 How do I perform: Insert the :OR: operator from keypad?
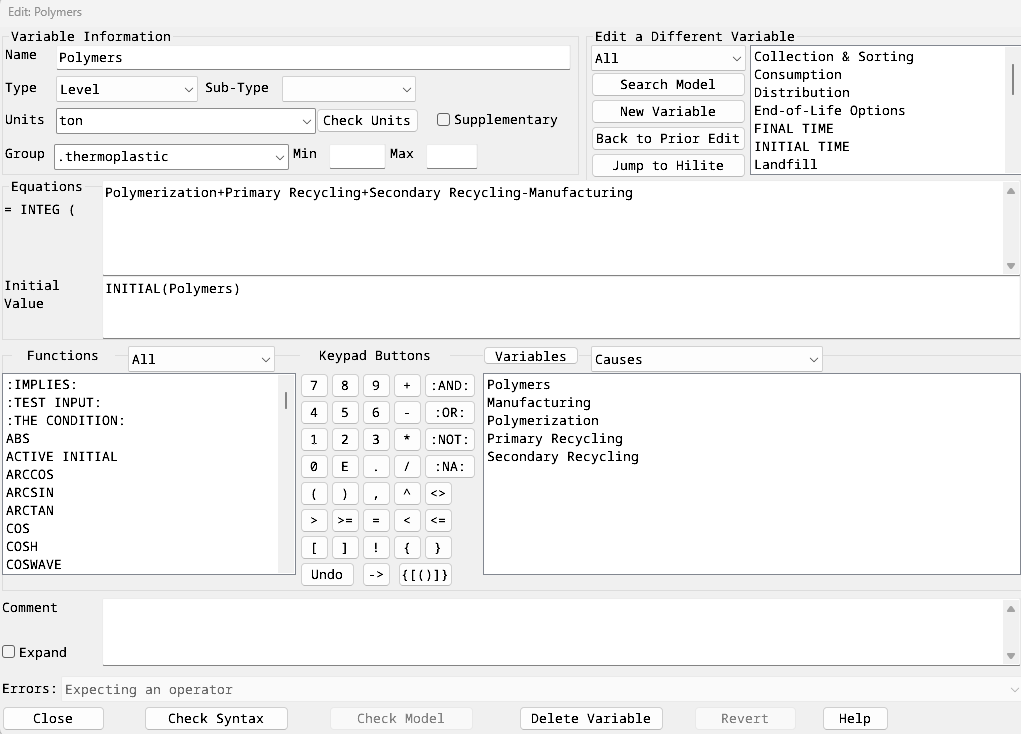coord(450,413)
